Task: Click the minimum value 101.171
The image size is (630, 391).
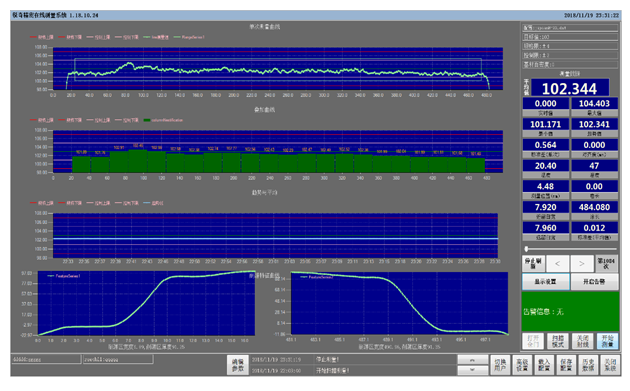Action: 546,125
